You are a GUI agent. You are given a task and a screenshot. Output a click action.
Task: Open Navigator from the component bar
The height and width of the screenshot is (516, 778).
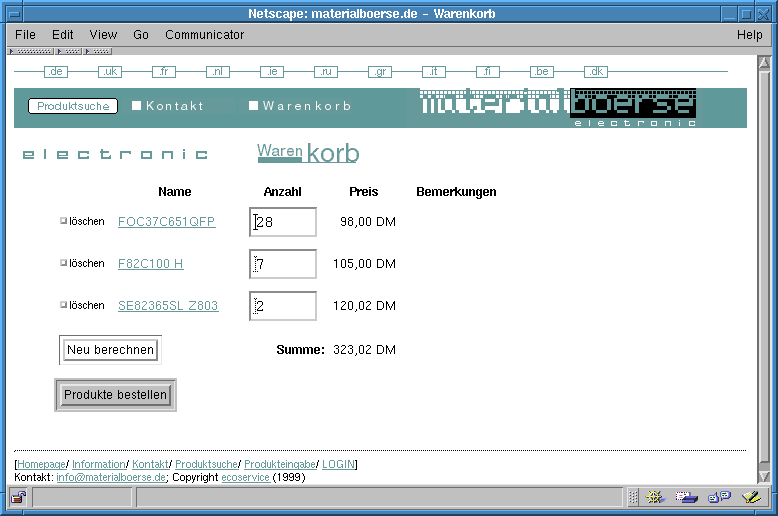[x=656, y=497]
